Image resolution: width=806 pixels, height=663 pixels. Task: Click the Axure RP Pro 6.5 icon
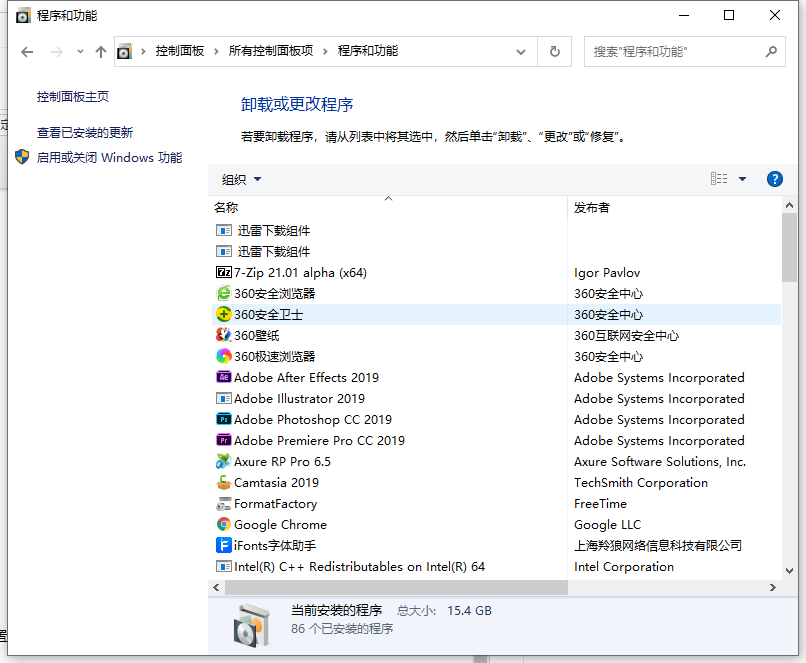(224, 462)
